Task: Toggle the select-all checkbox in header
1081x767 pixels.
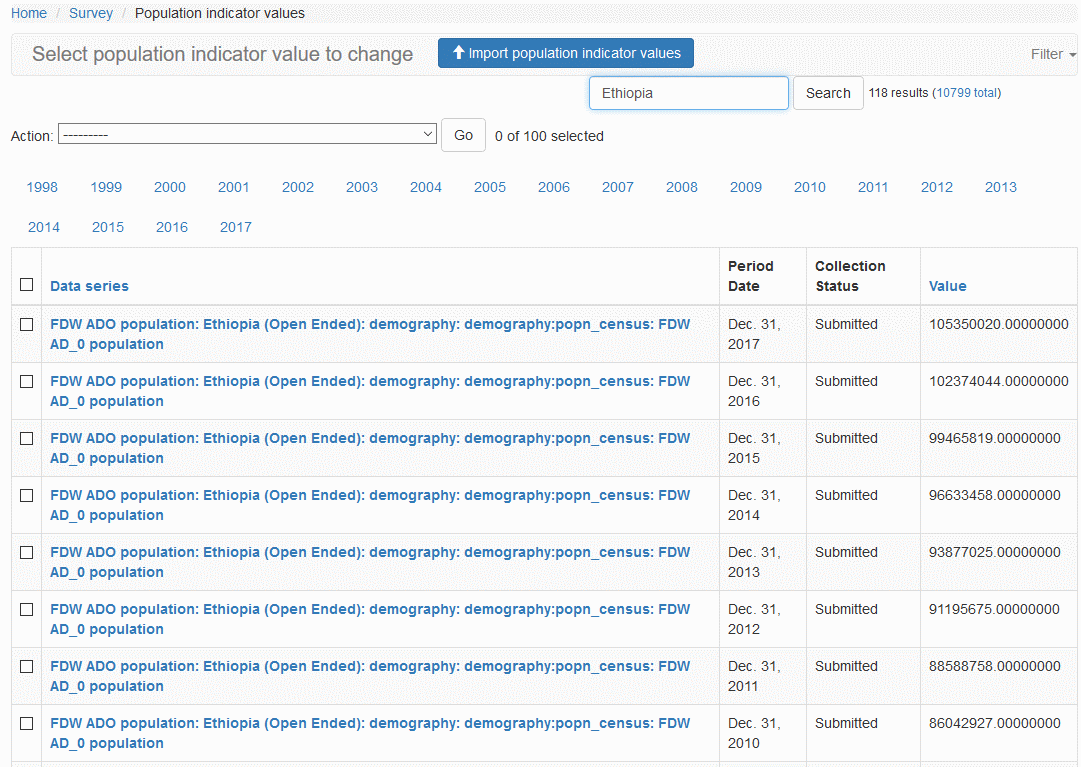Action: tap(27, 285)
